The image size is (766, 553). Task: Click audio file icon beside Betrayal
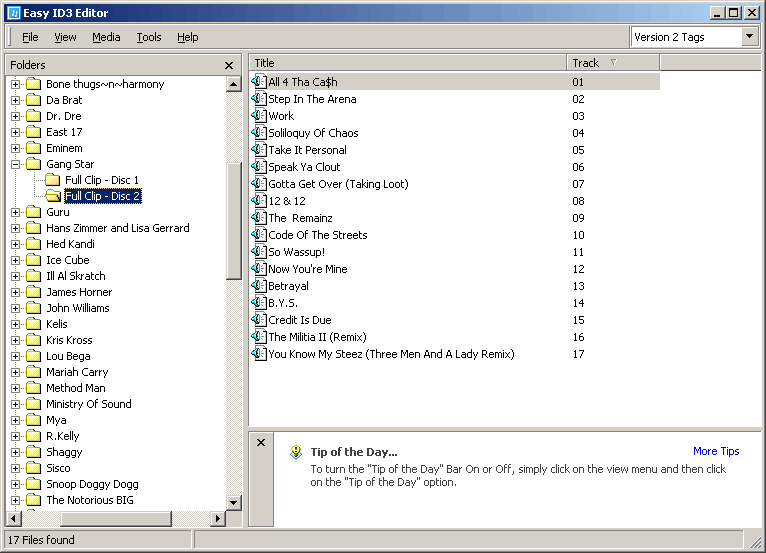[259, 286]
